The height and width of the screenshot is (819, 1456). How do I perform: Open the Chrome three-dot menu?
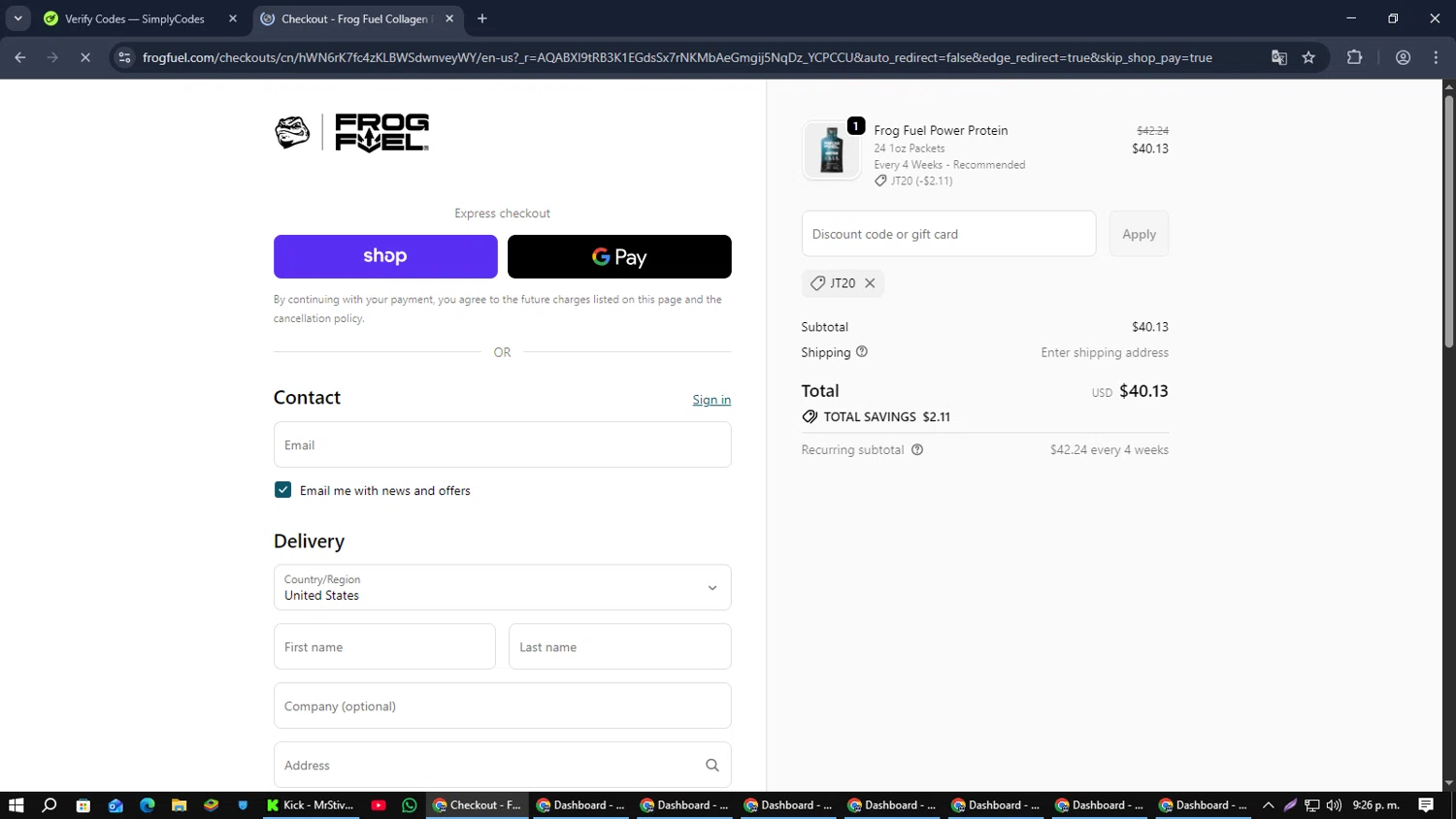click(x=1436, y=57)
